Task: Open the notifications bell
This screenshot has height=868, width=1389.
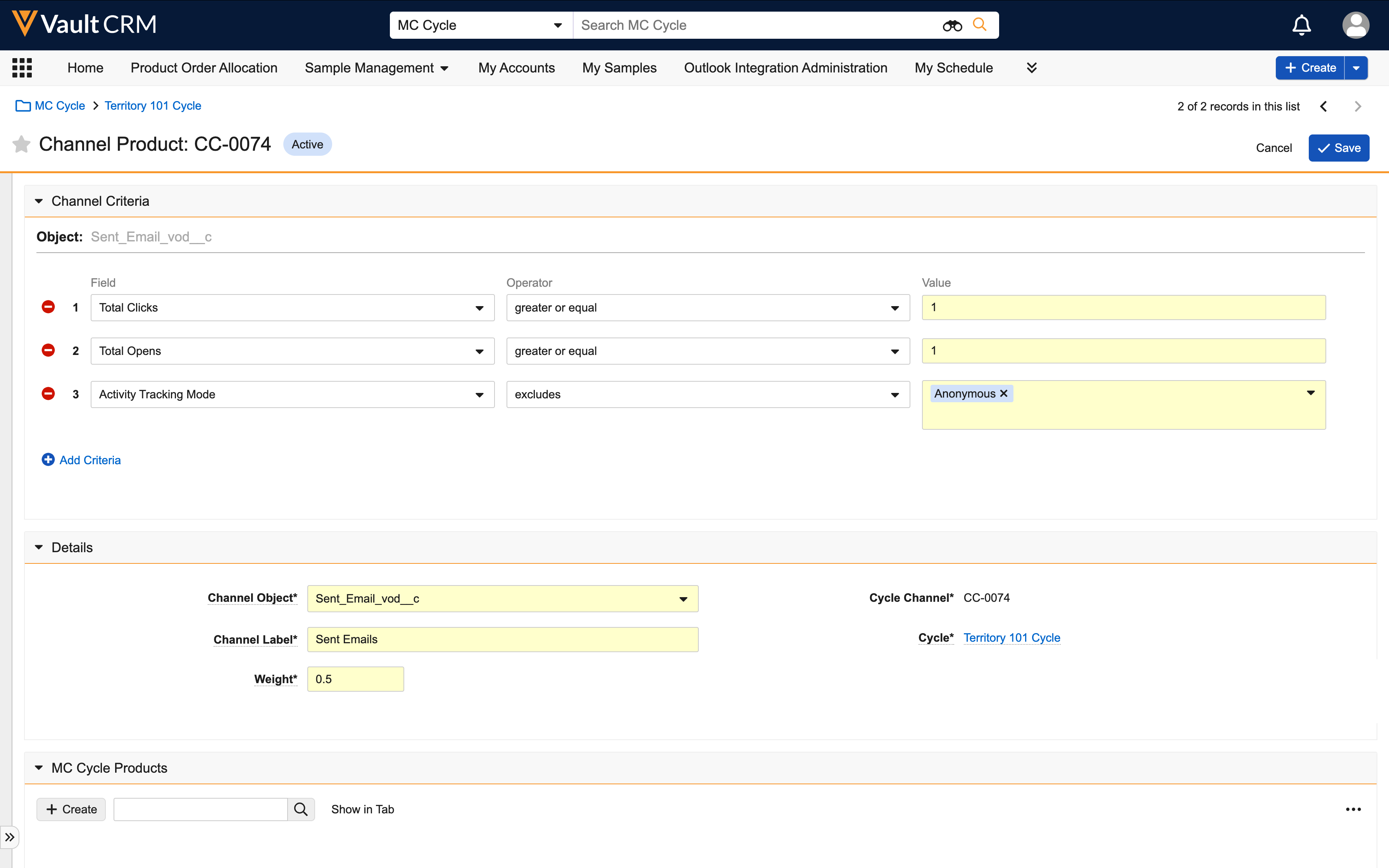Action: click(x=1301, y=25)
